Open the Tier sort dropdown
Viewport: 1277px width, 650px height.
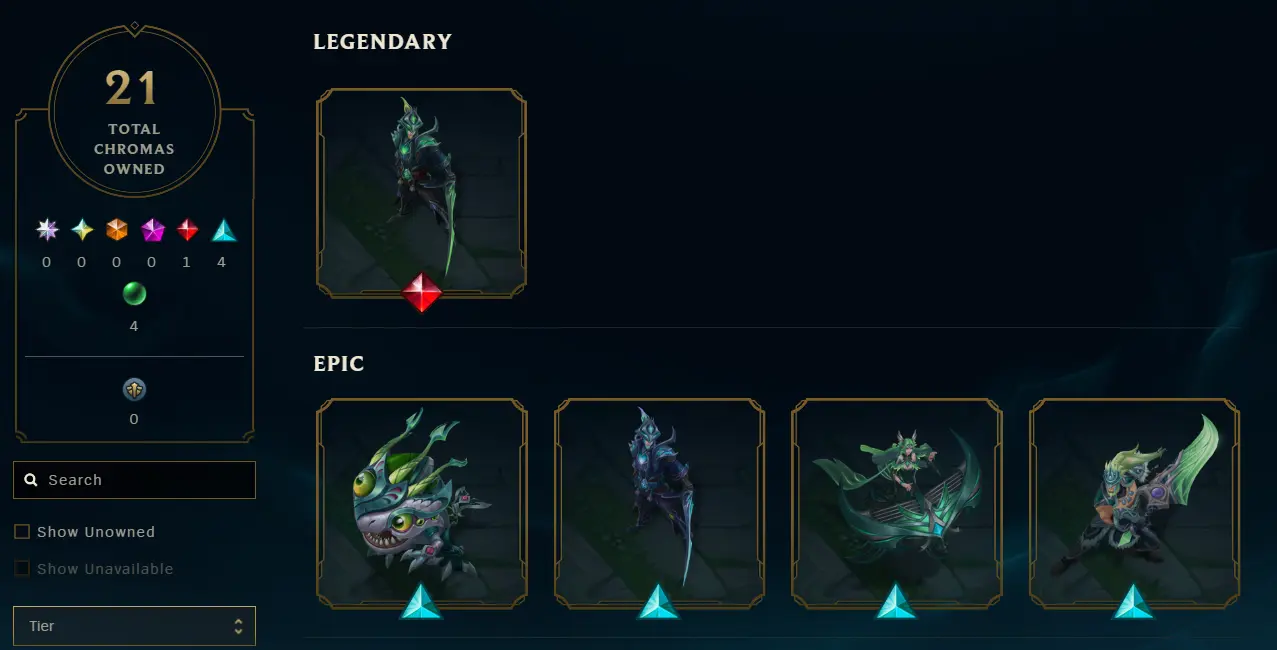pos(134,626)
